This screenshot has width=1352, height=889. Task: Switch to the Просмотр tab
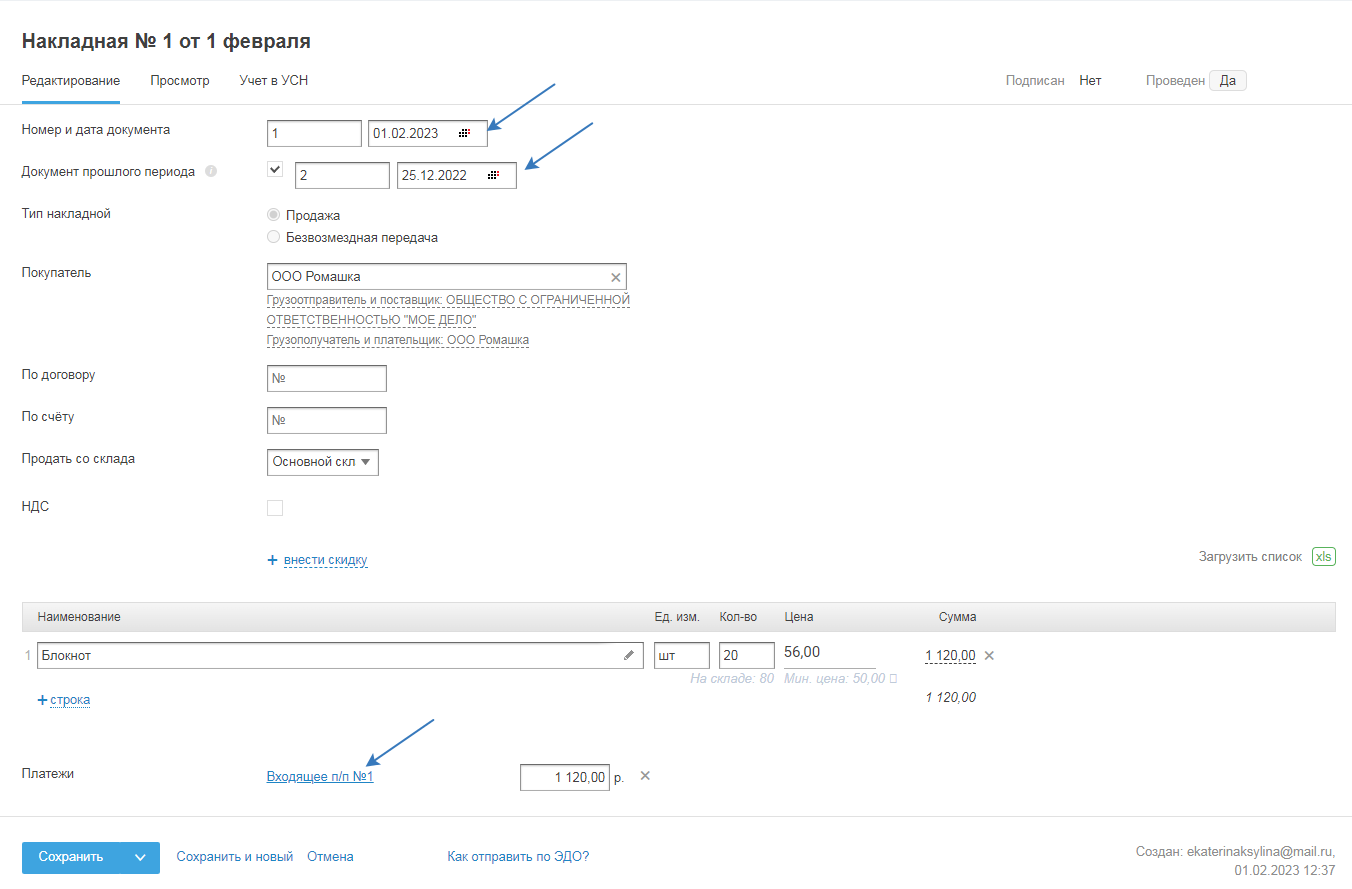pyautogui.click(x=180, y=81)
